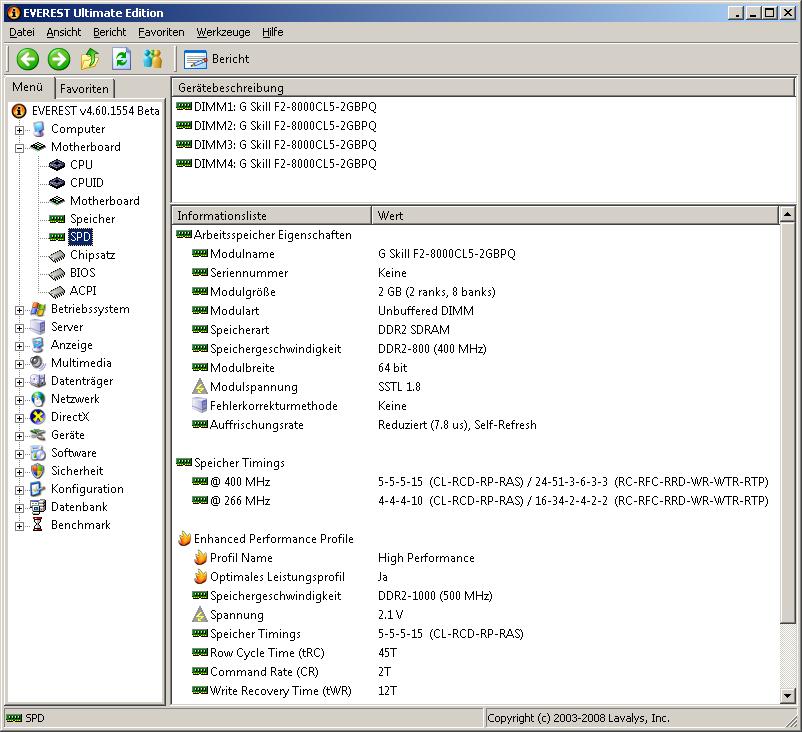Viewport: 802px width, 732px height.
Task: Switch to the Favoriten tab in sidebar
Action: point(84,89)
